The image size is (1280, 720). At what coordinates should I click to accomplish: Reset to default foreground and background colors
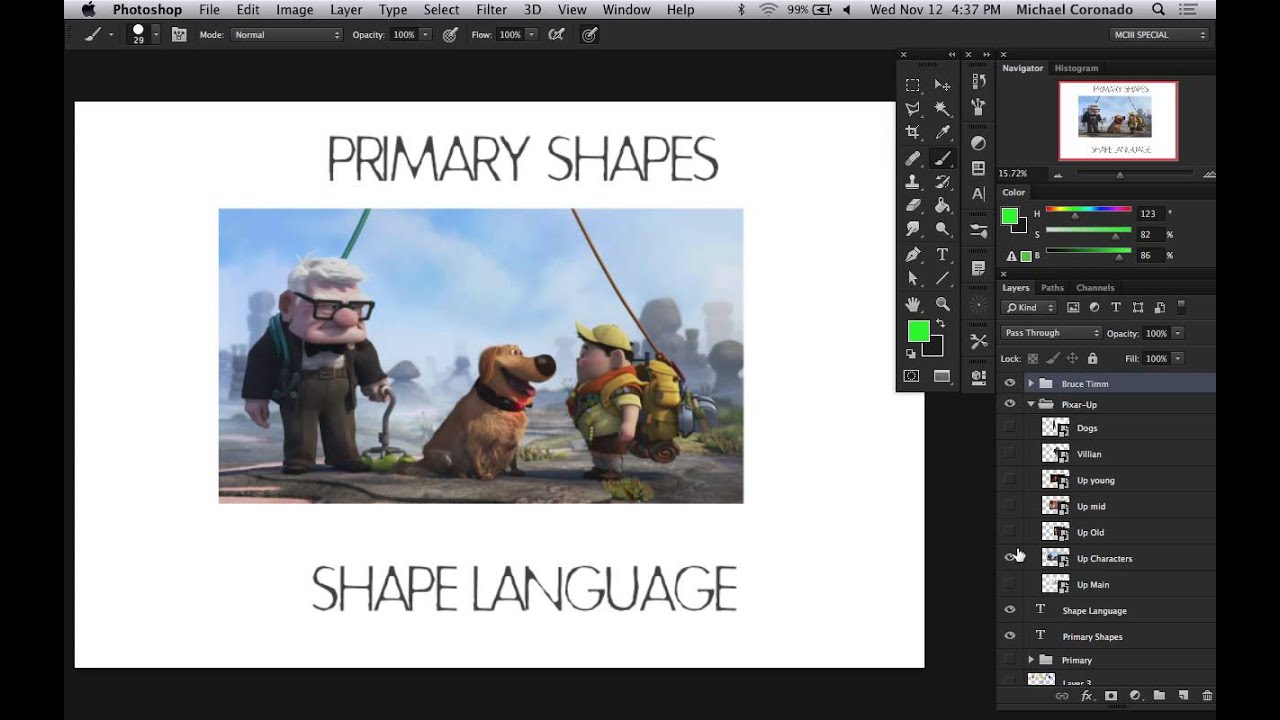pyautogui.click(x=911, y=354)
